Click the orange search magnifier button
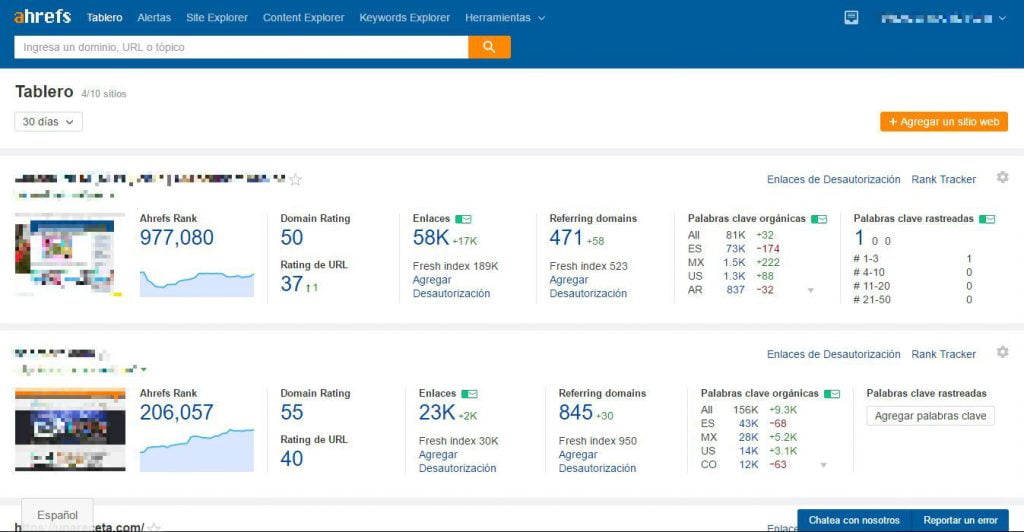Image resolution: width=1024 pixels, height=532 pixels. pos(489,47)
